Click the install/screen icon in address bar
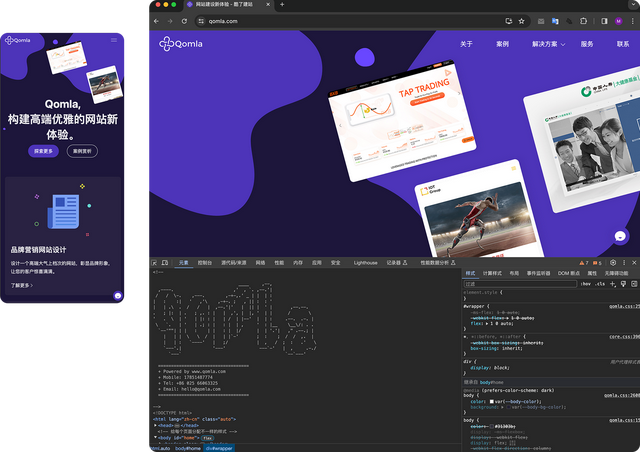The width and height of the screenshot is (640, 452). (x=509, y=21)
